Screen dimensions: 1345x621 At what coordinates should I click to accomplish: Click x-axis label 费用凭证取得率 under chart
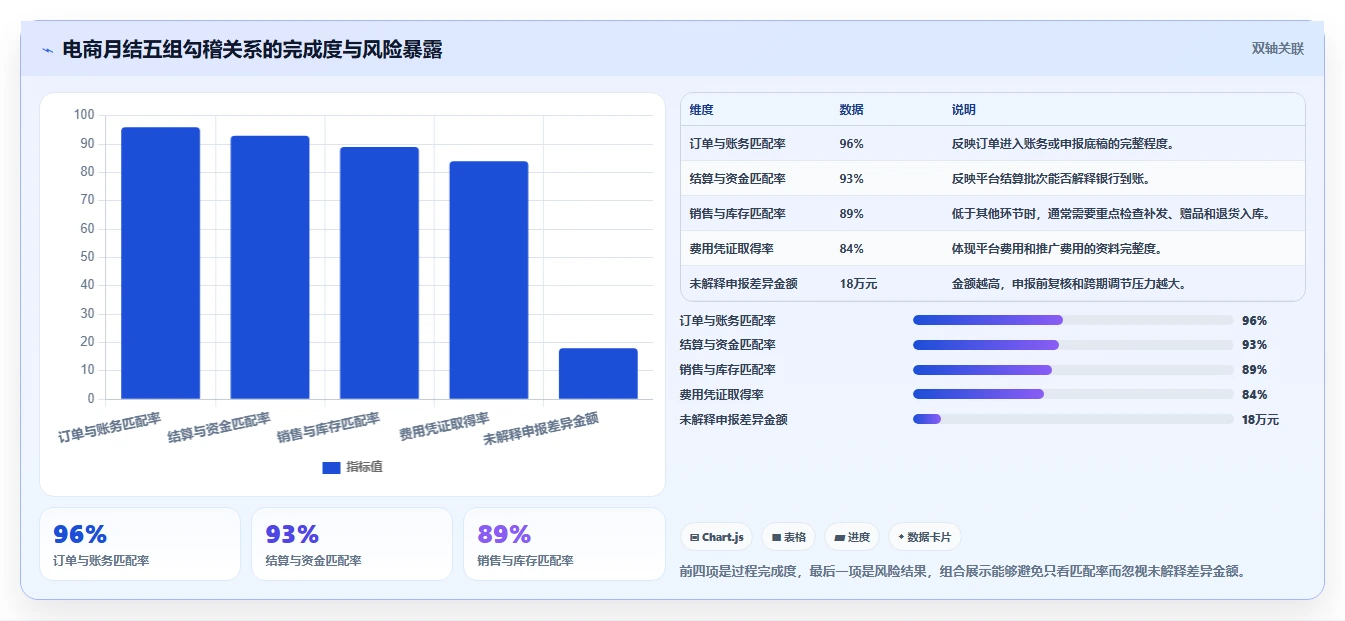444,427
